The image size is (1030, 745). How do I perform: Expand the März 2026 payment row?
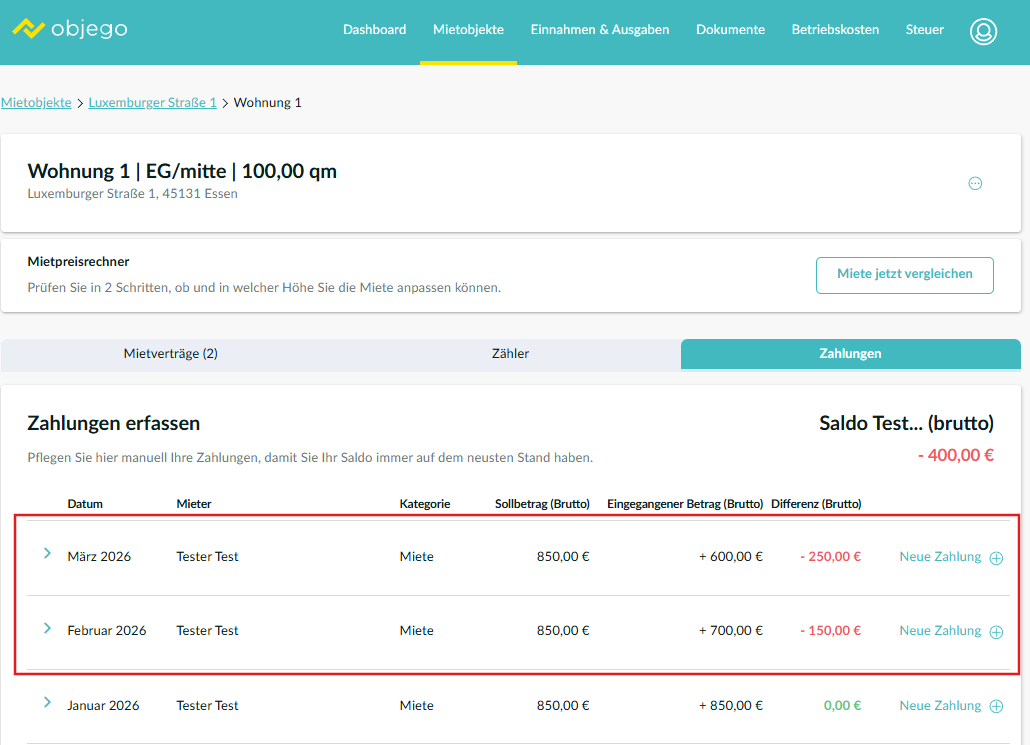(47, 553)
